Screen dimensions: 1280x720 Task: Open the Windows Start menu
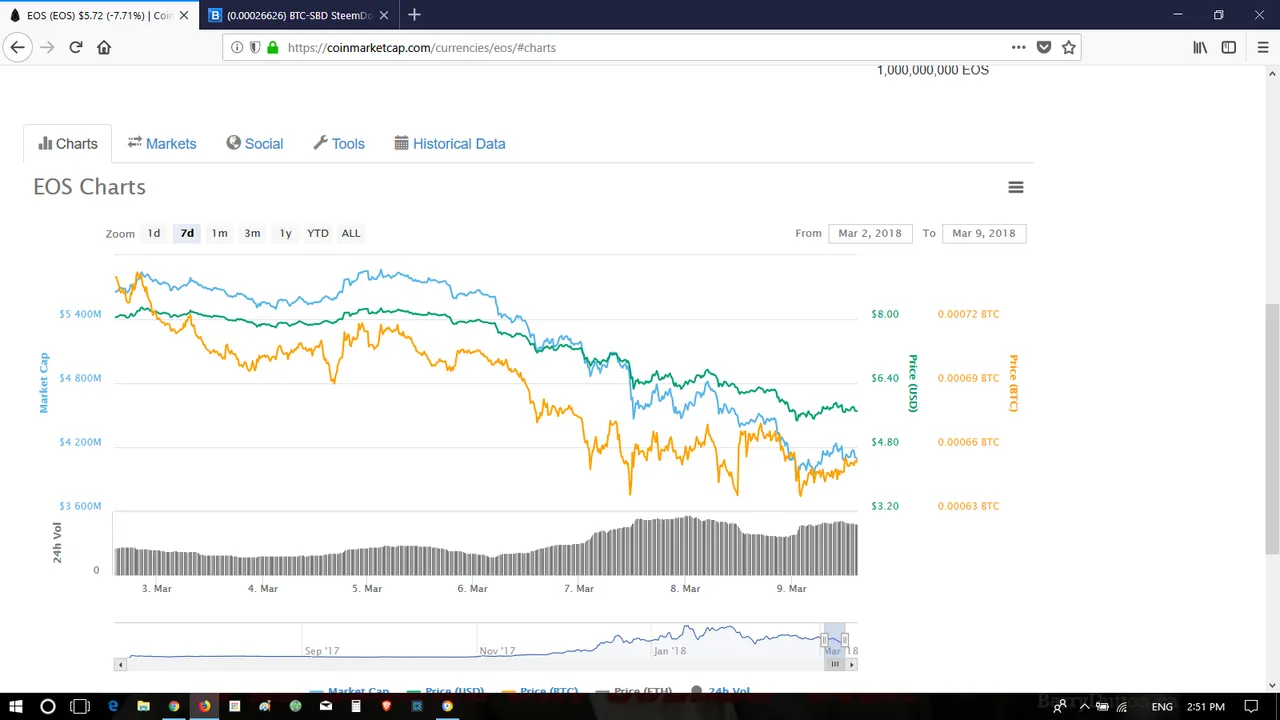[16, 706]
